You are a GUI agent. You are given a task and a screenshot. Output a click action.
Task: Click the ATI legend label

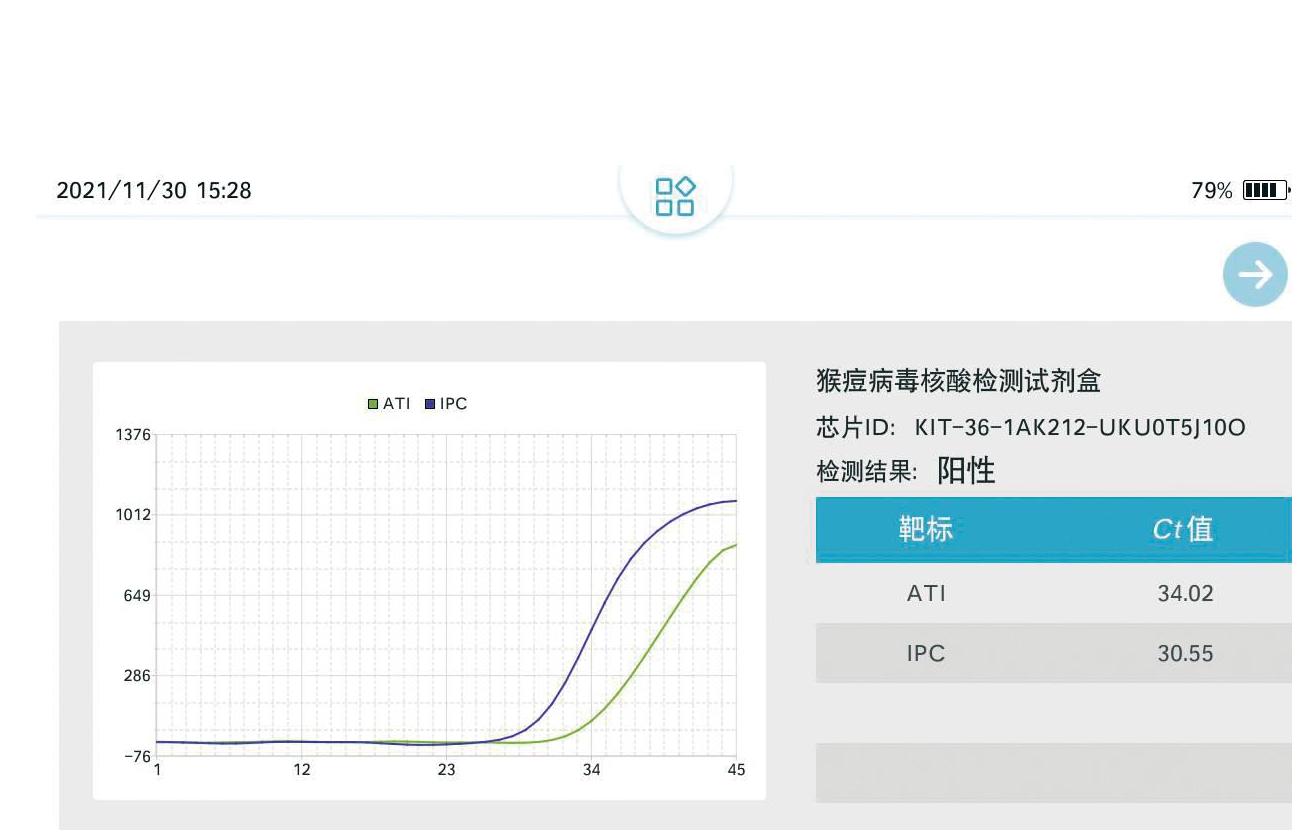[x=397, y=404]
